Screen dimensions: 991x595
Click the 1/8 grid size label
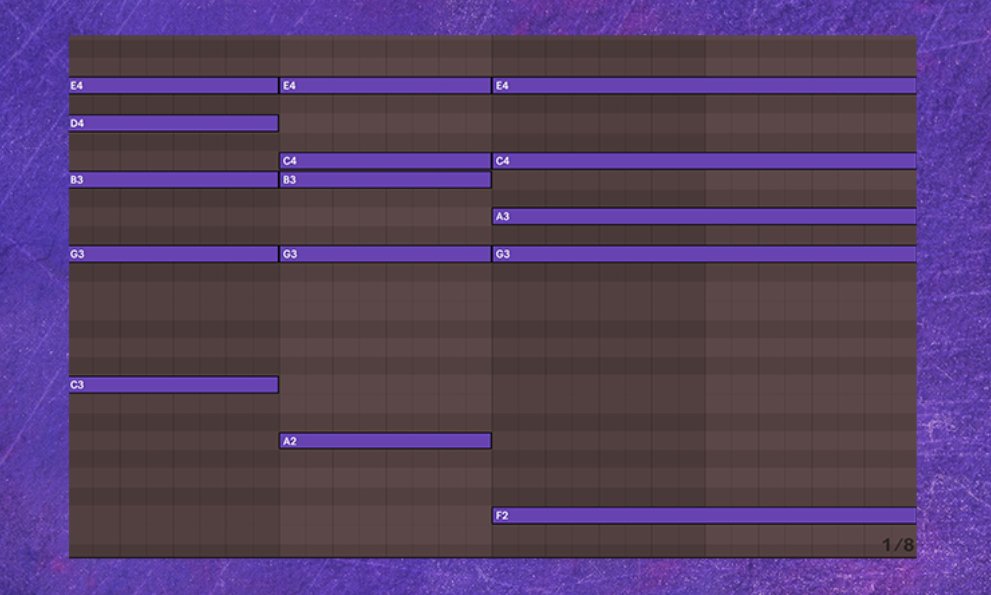pos(897,544)
